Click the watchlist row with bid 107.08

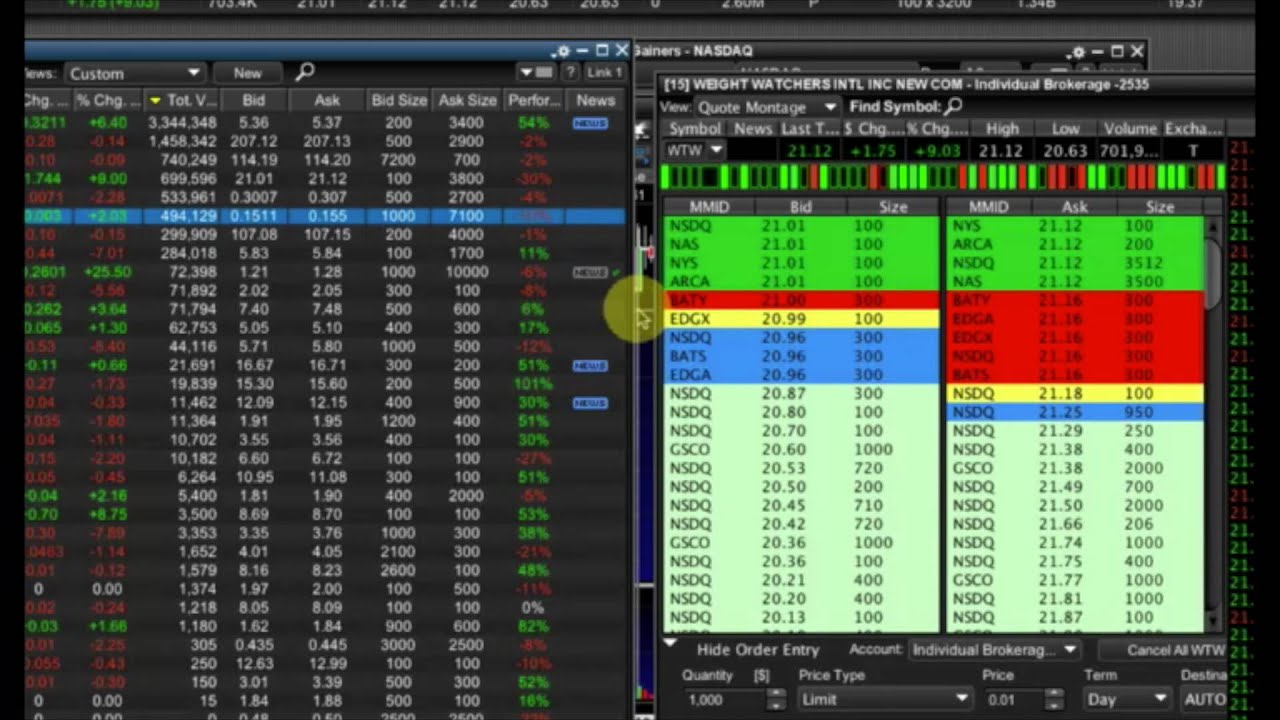coord(325,235)
